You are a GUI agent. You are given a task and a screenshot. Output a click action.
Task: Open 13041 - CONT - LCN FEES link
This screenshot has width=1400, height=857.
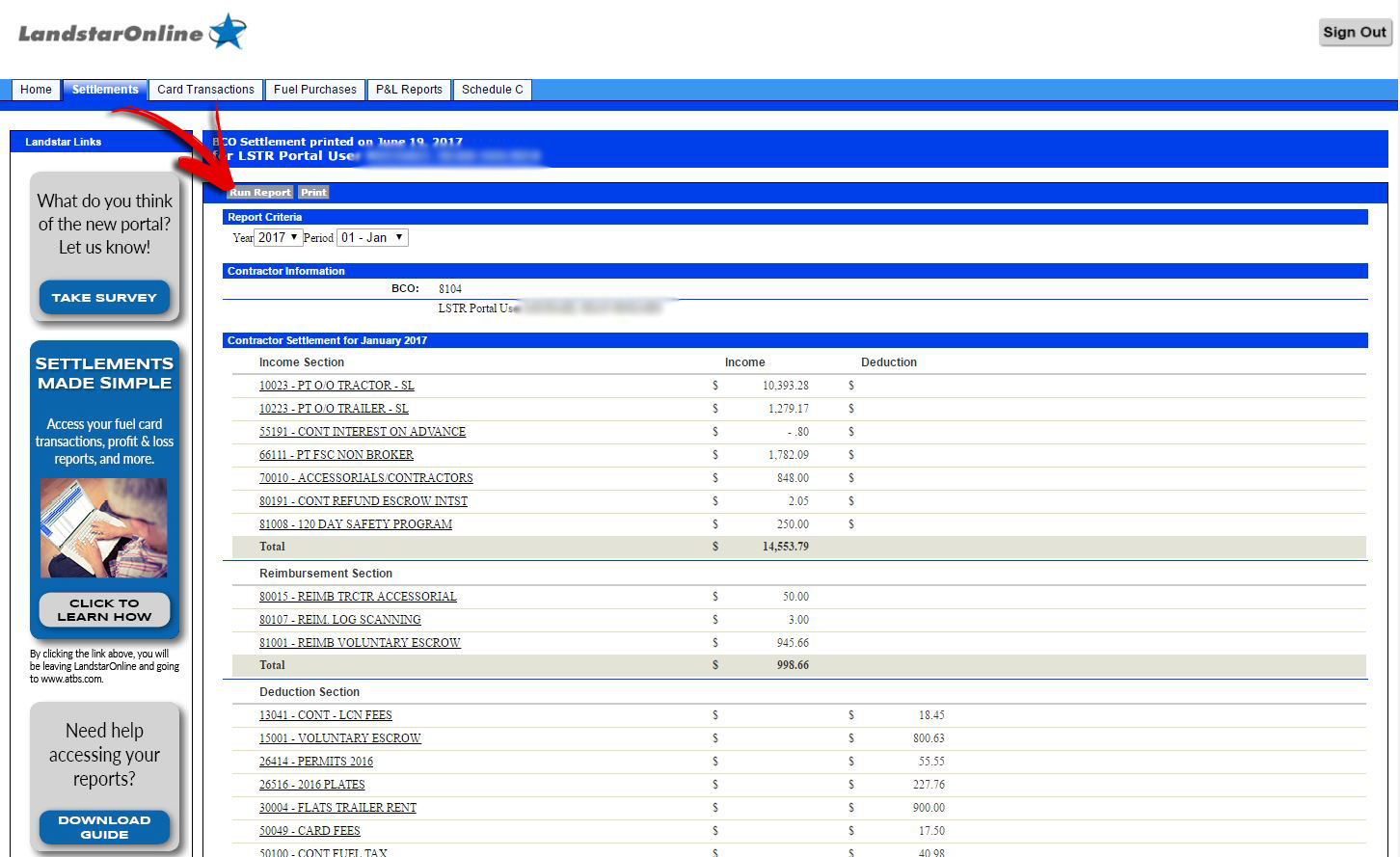tap(326, 715)
